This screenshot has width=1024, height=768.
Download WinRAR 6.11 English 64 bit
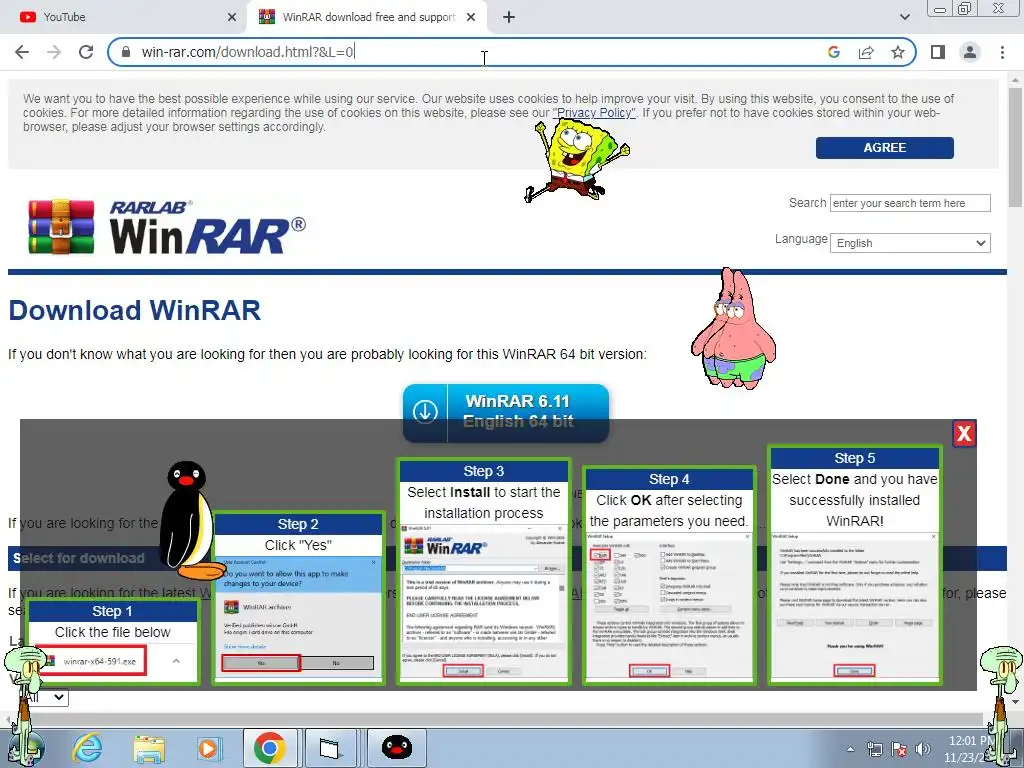[506, 413]
